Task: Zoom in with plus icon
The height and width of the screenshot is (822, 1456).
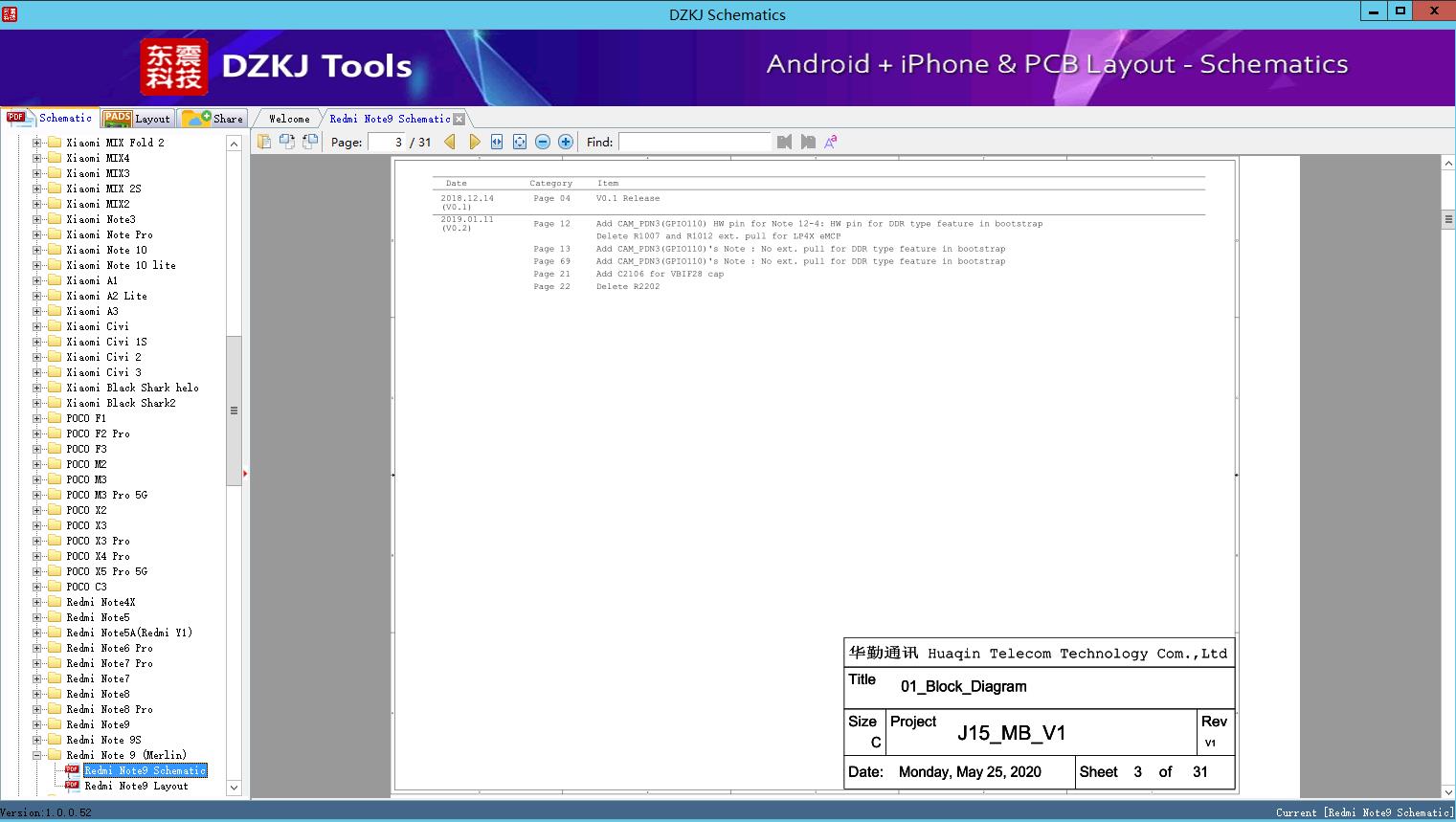Action: (566, 142)
